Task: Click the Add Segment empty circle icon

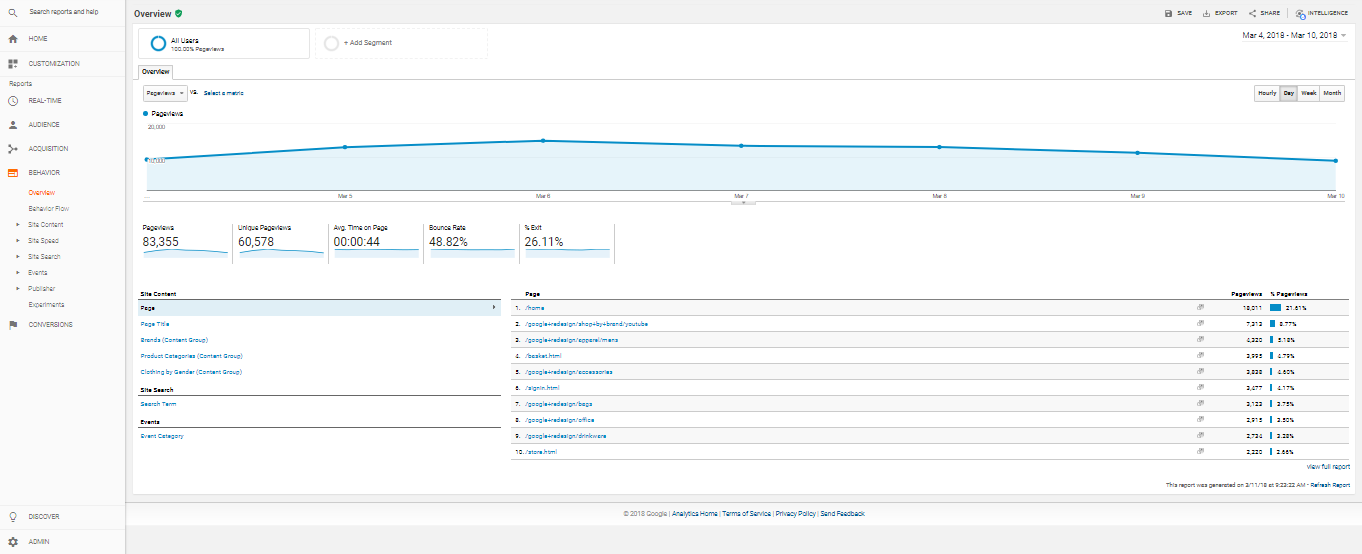Action: click(x=332, y=44)
